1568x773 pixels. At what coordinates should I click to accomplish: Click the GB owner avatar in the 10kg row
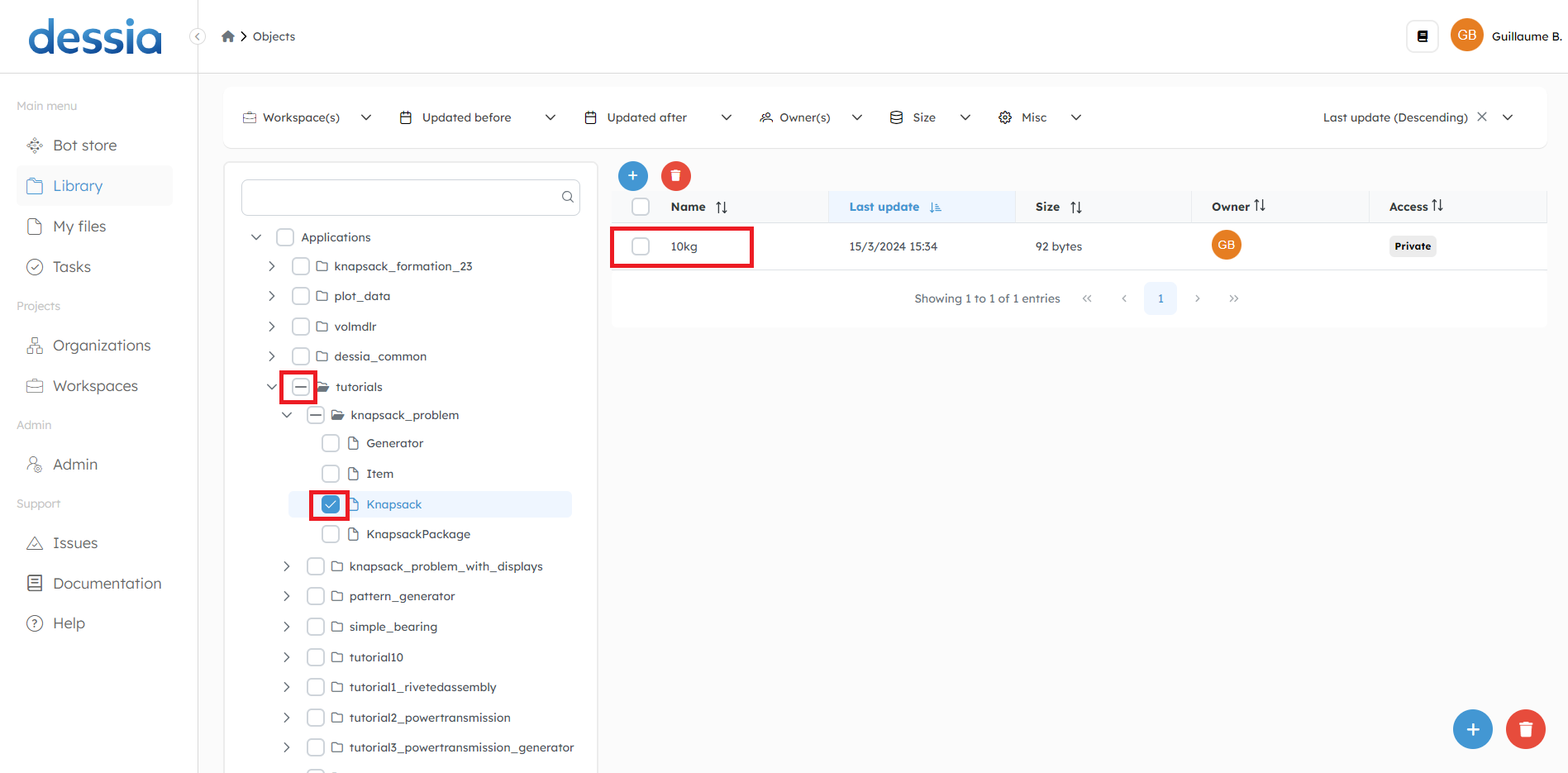(x=1227, y=245)
